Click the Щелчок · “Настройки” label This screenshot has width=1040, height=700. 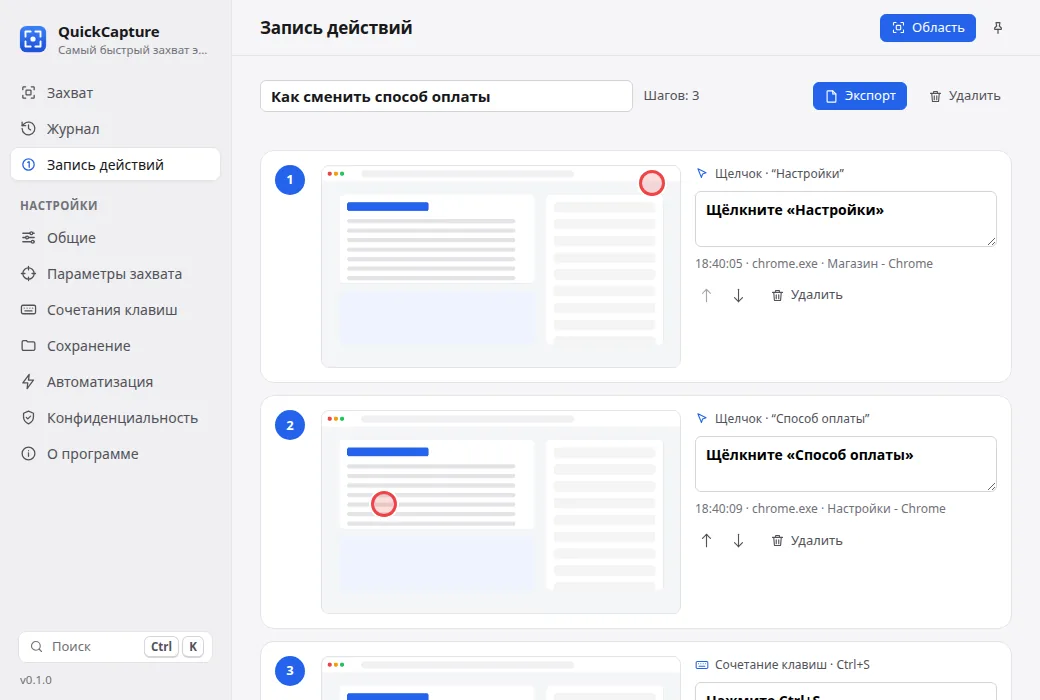coord(779,173)
